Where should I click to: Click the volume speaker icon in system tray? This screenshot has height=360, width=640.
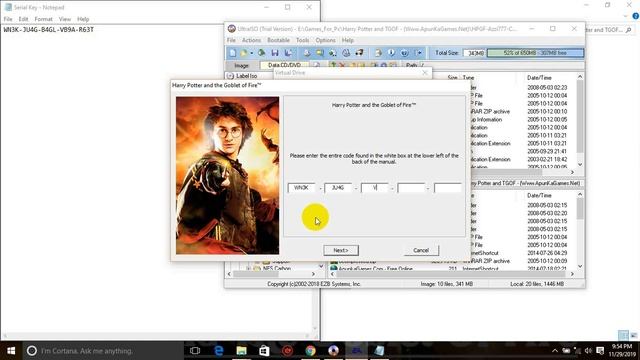point(588,351)
